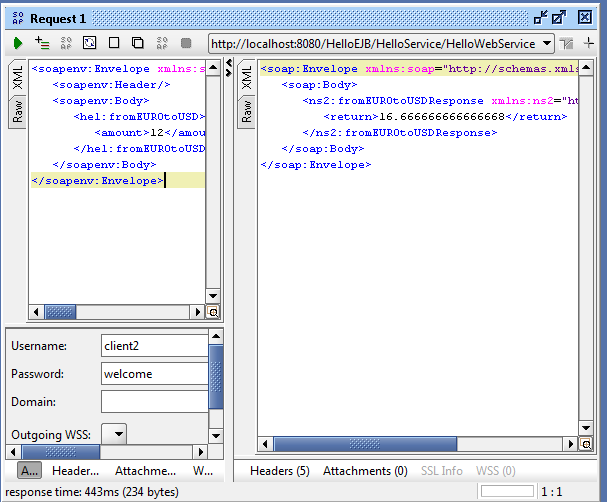Click the Password field containing welcome
607x502 pixels.
pyautogui.click(x=153, y=374)
